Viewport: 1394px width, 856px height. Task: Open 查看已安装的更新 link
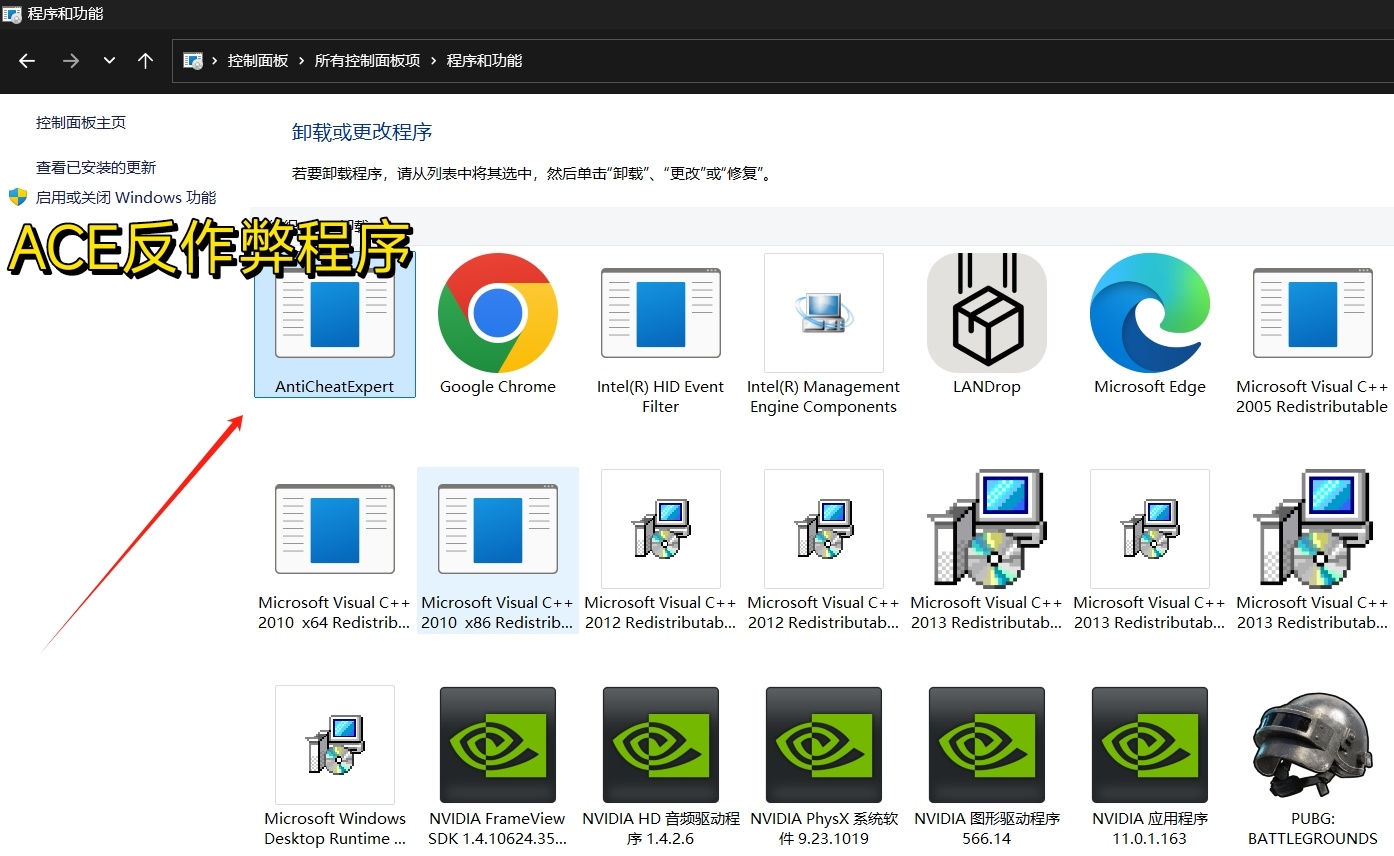[x=96, y=167]
